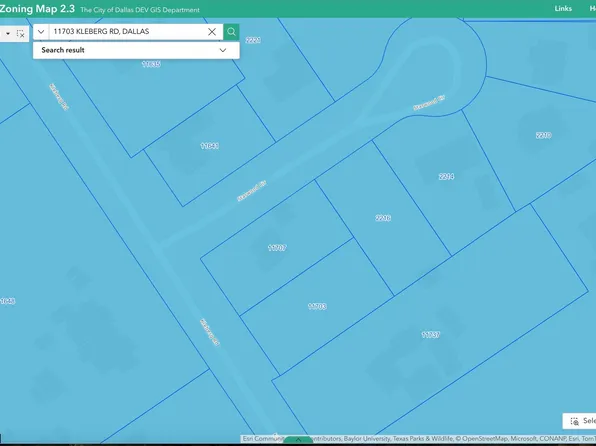The image size is (596, 446).
Task: Open the Links menu in header
Action: point(563,8)
